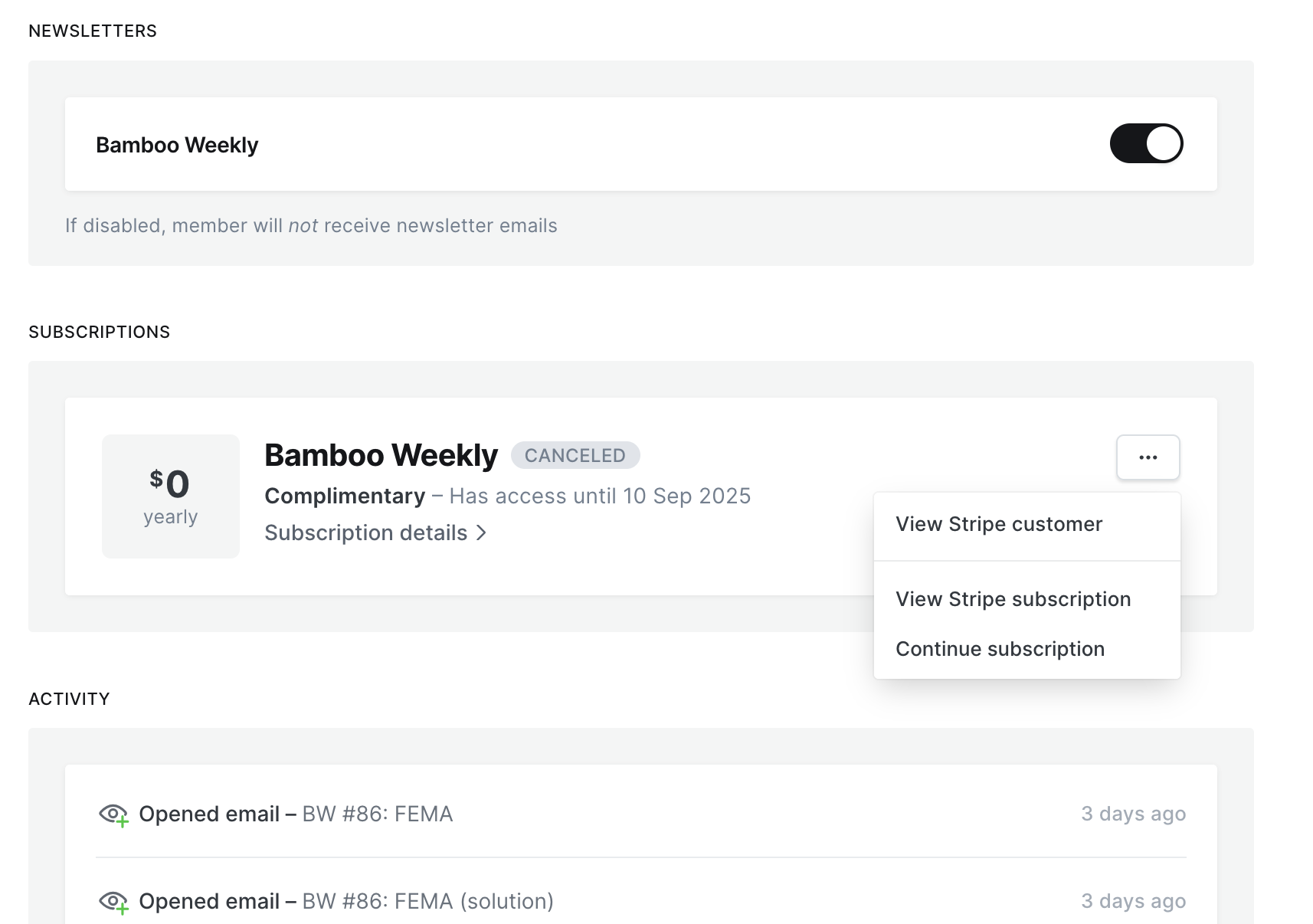This screenshot has height=924, width=1313.
Task: Click Continue subscription in the menu
Action: coord(1000,649)
